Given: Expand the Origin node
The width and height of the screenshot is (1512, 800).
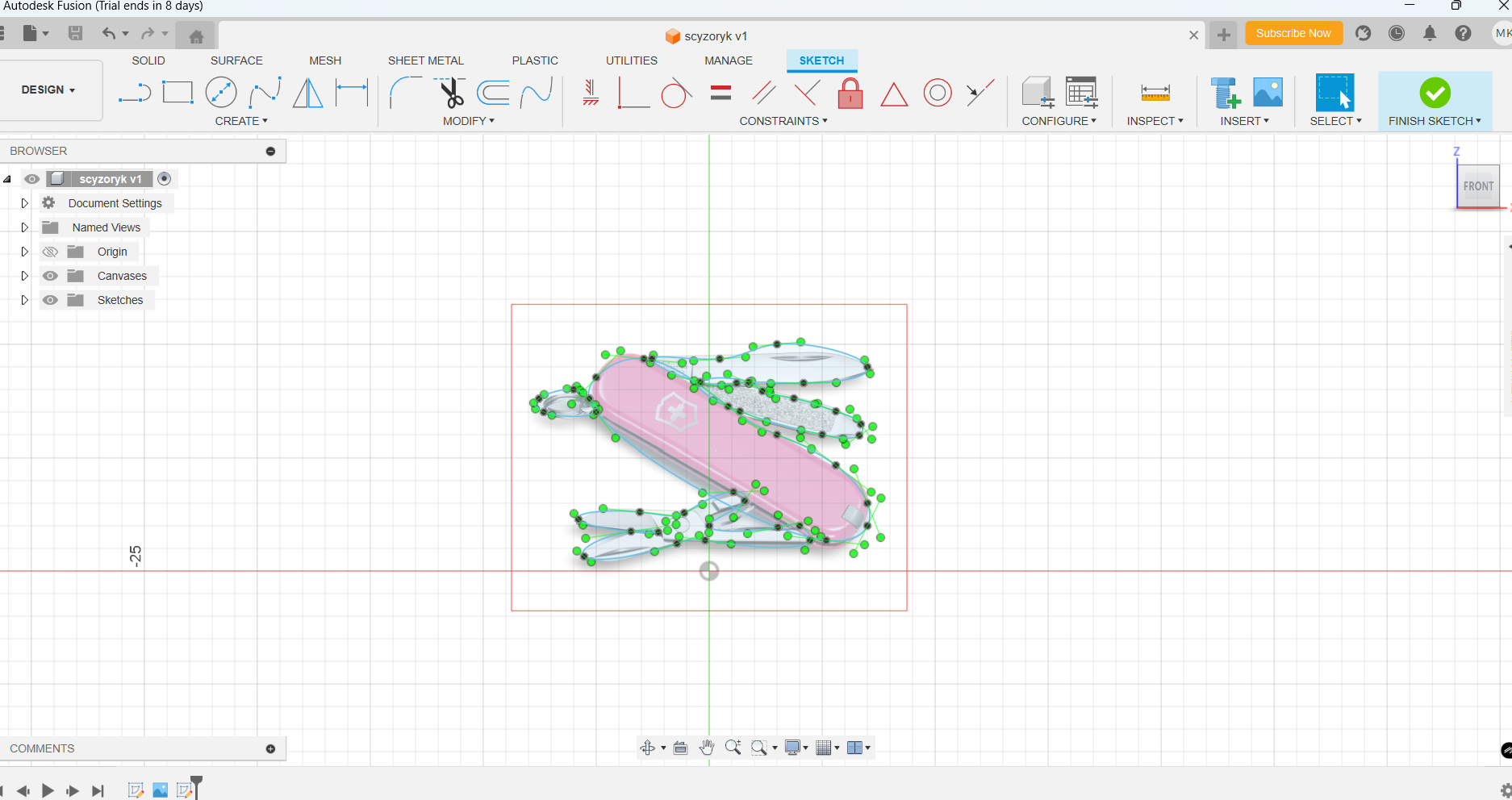Looking at the screenshot, I should 24,252.
